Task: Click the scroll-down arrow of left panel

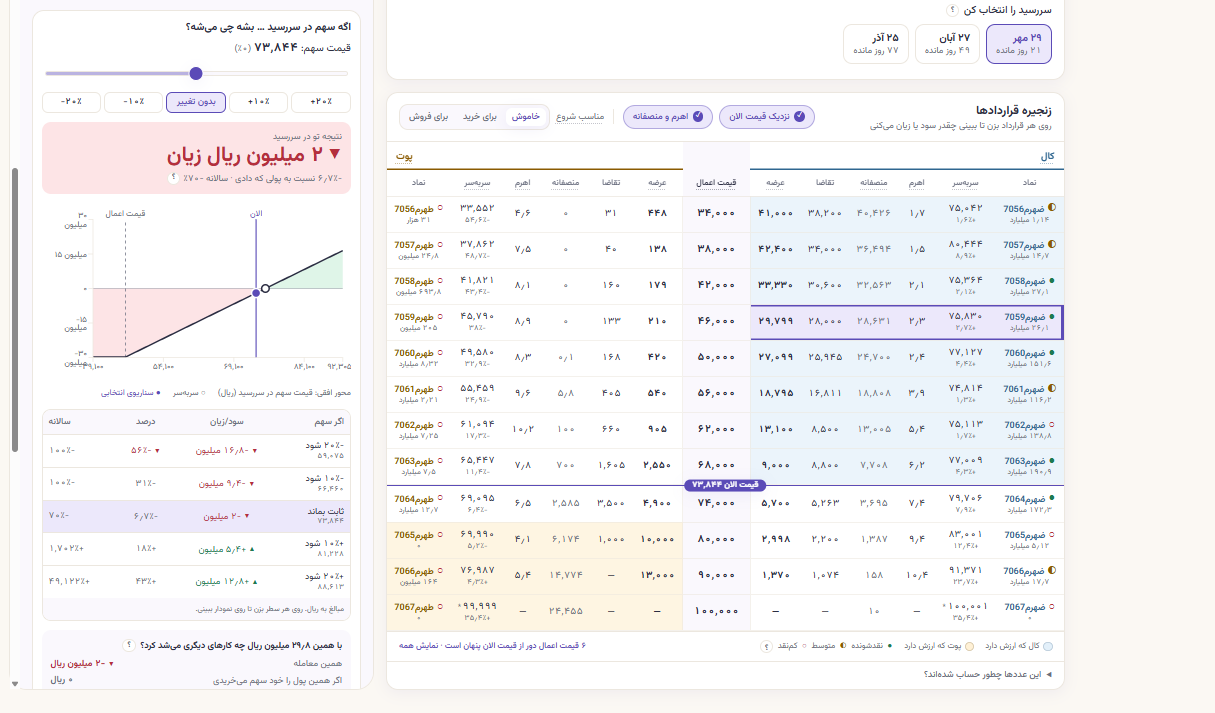Action: [x=15, y=684]
